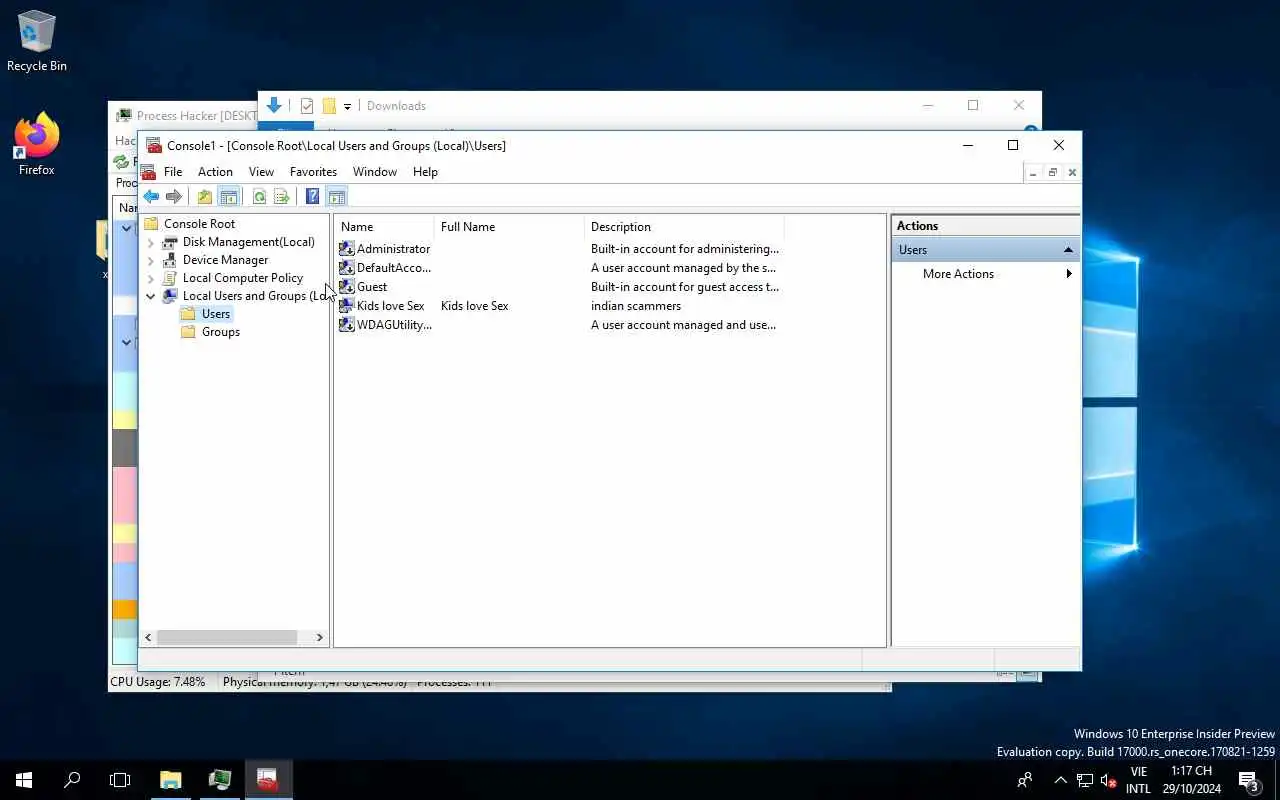Screen dimensions: 1280x800
Task: Select the DefaultAcco... user account
Action: 394,268
